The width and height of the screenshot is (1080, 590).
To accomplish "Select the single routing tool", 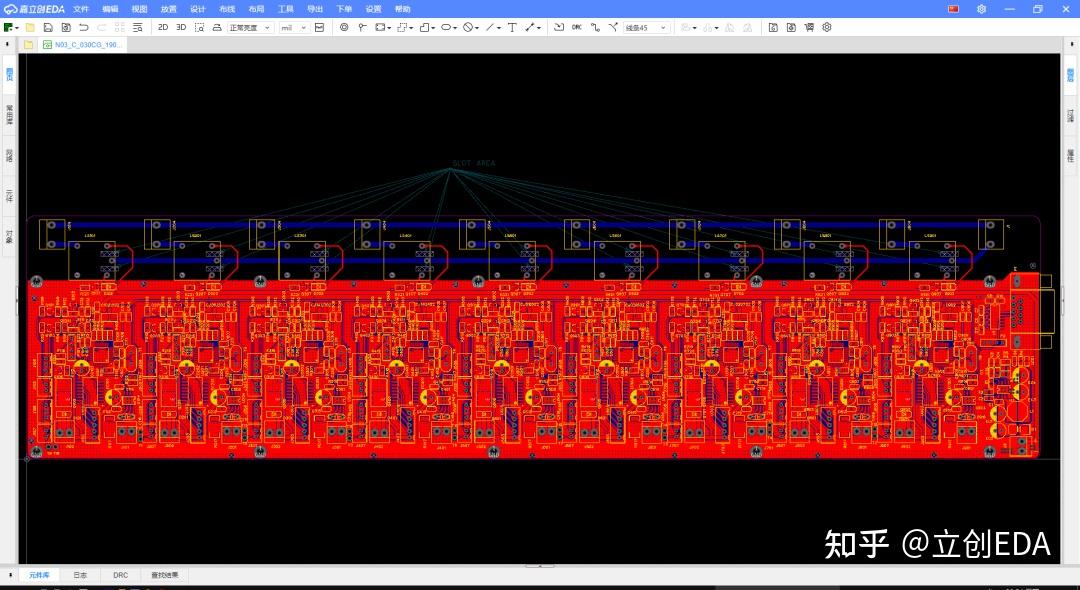I will [x=595, y=28].
